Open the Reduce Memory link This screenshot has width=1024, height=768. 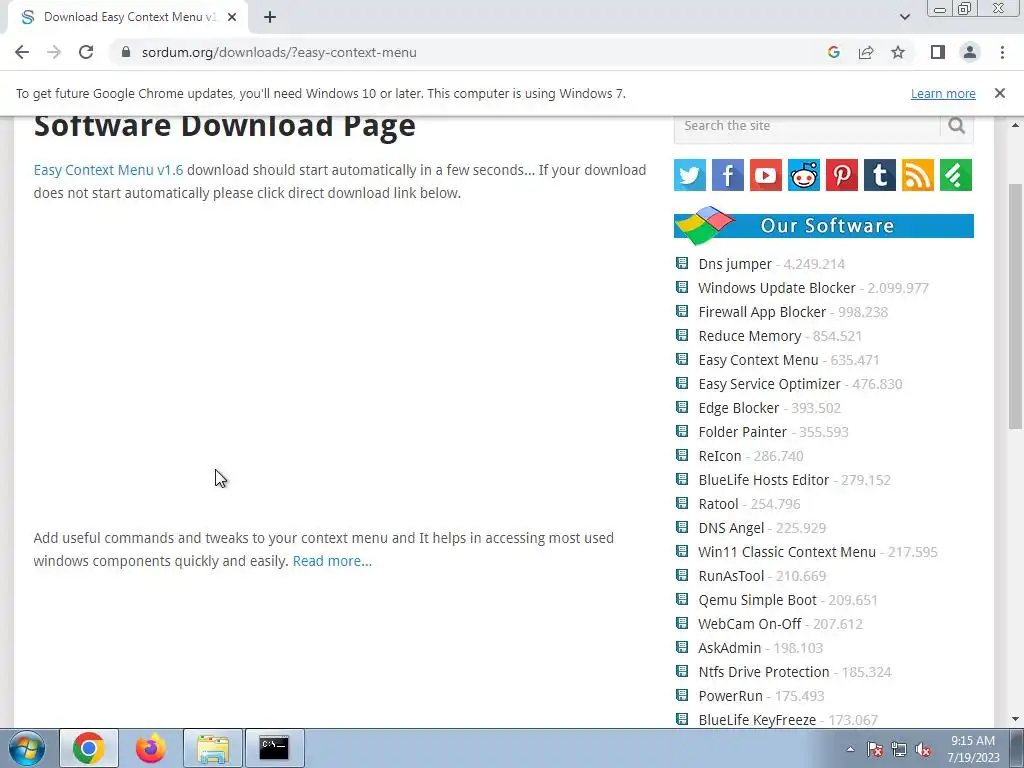click(x=750, y=336)
